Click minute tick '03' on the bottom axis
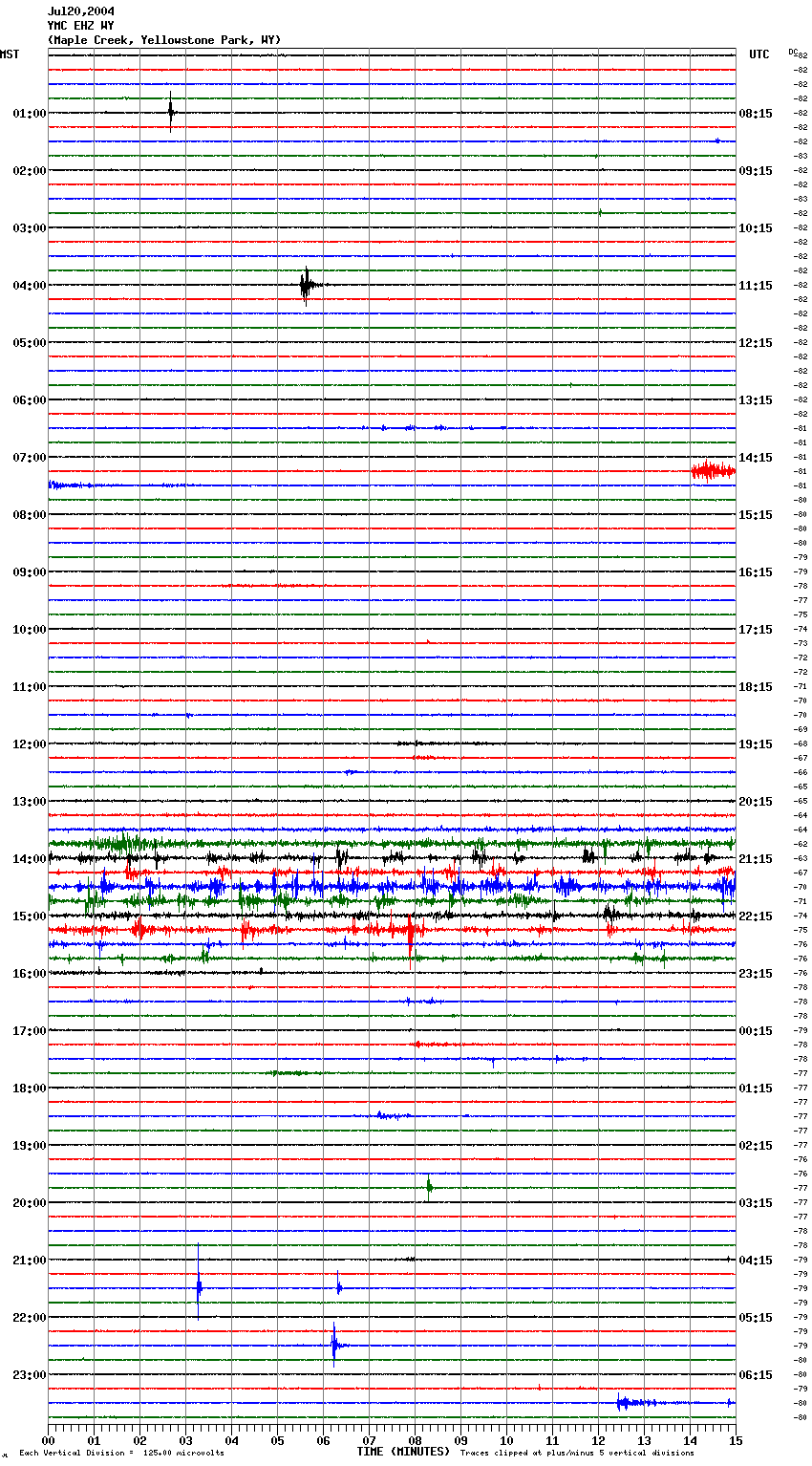Viewport: 812px width, 1466px height. tap(185, 1440)
